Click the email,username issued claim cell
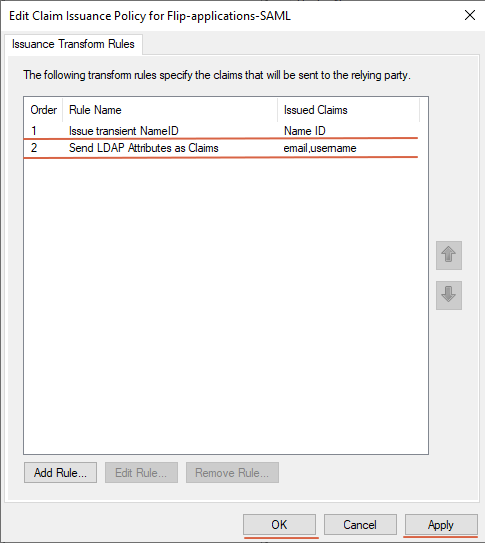 coord(320,148)
